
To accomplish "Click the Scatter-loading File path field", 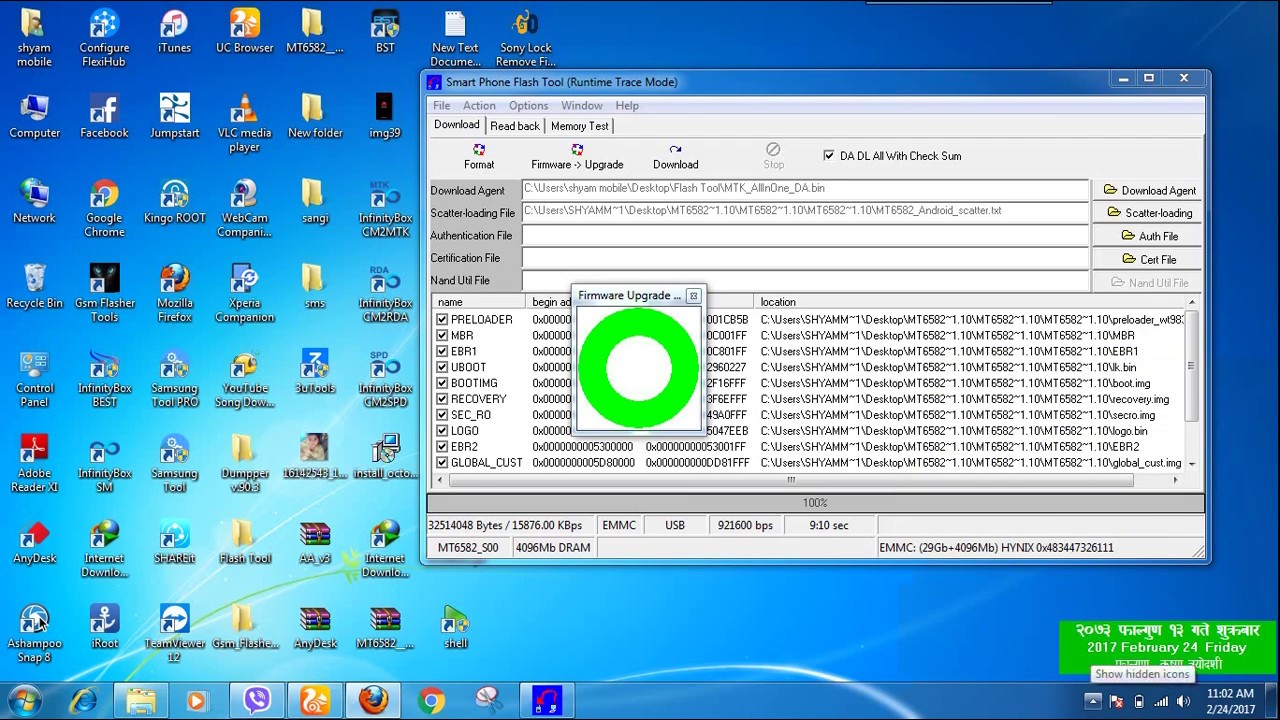I will (x=805, y=211).
